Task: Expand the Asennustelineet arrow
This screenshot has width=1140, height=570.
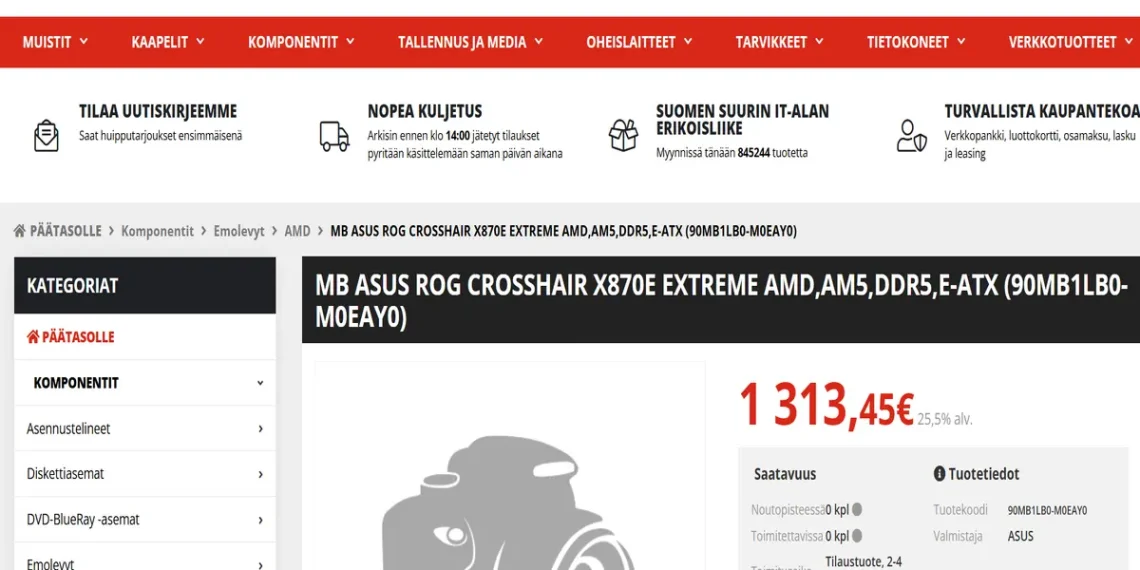Action: (x=260, y=429)
